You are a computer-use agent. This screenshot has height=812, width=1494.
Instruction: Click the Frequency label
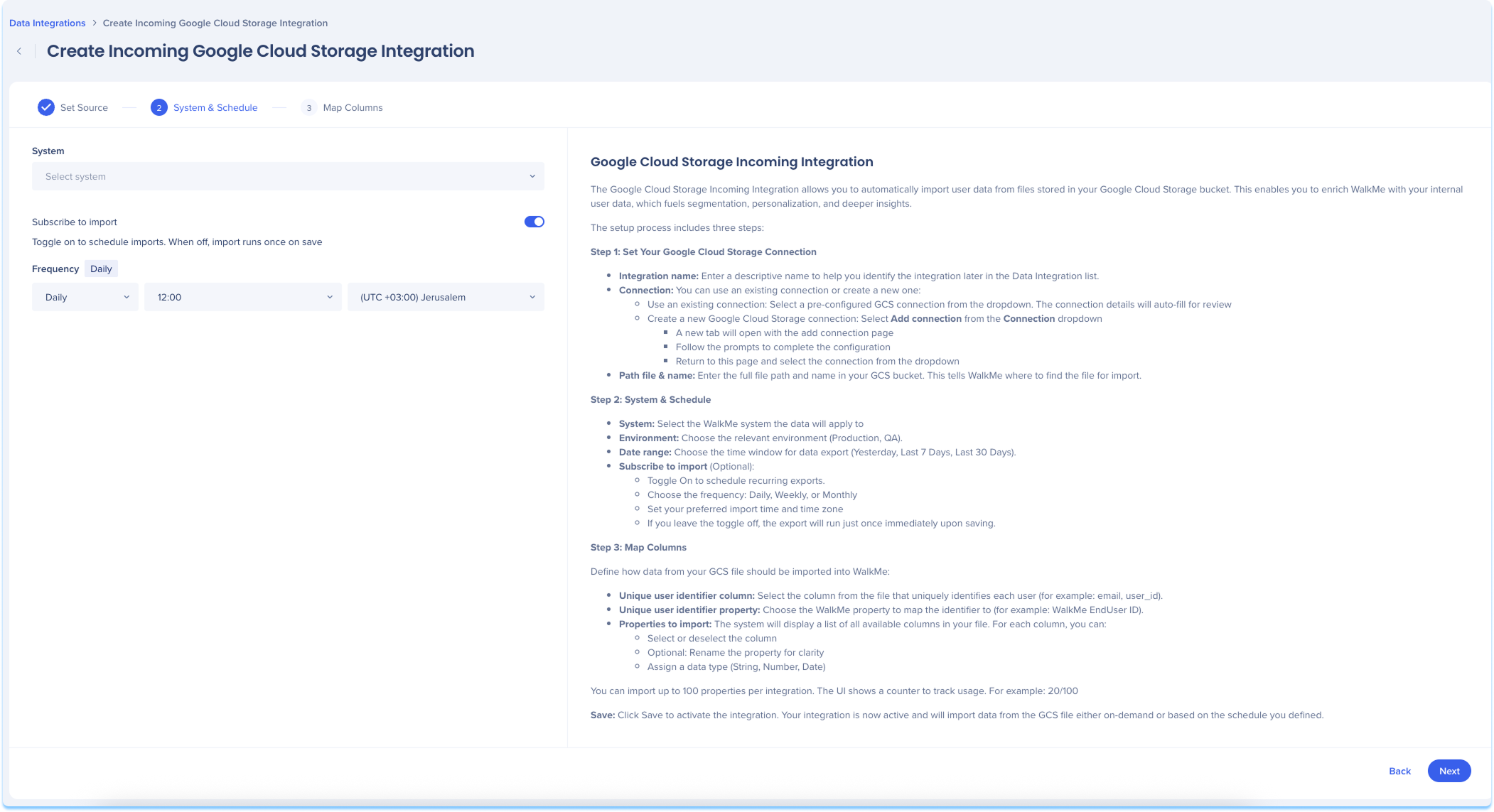point(55,269)
